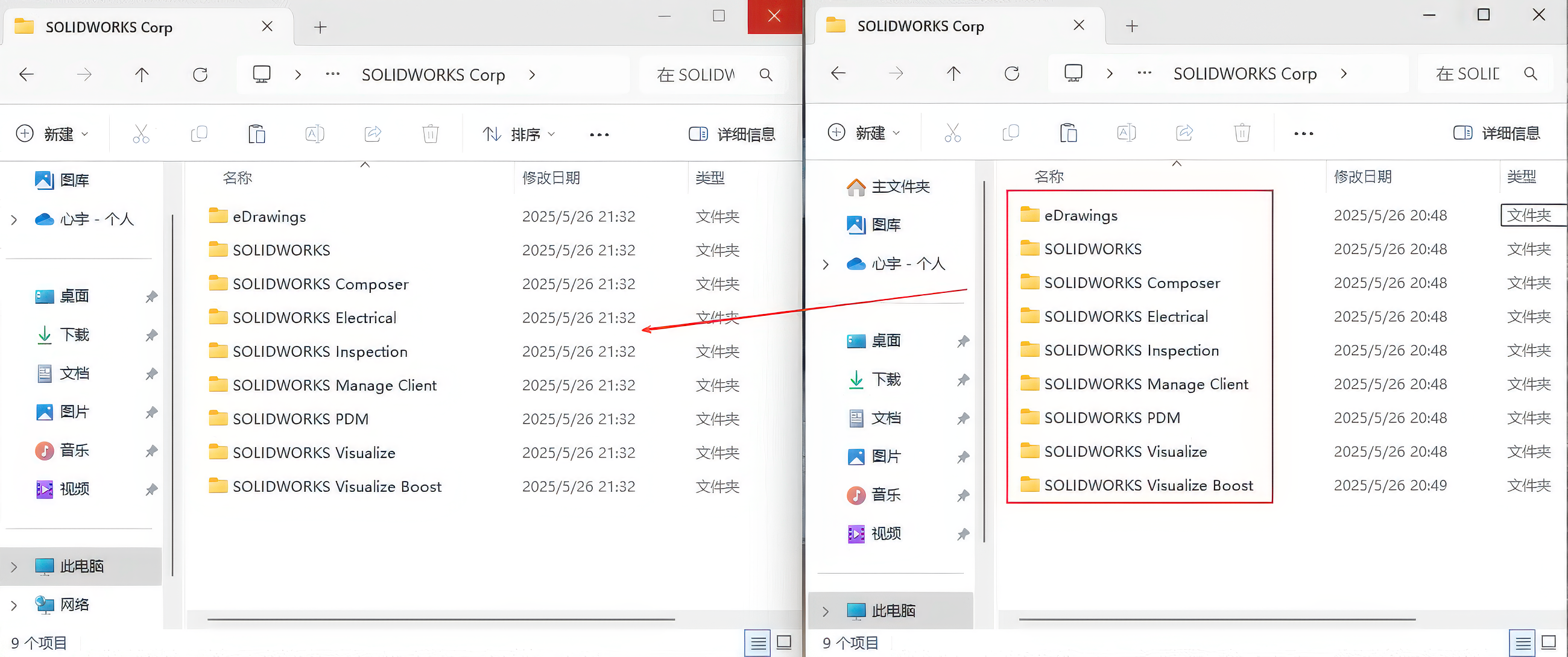Sort by 类型 column in left window
Image resolution: width=1568 pixels, height=657 pixels.
tap(710, 178)
